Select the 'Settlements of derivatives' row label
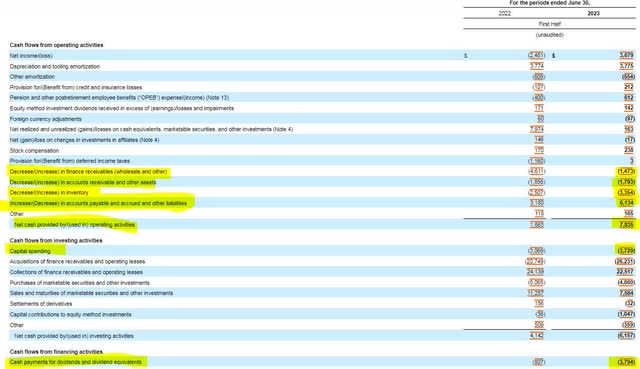This screenshot has height=369, width=640. 41,304
